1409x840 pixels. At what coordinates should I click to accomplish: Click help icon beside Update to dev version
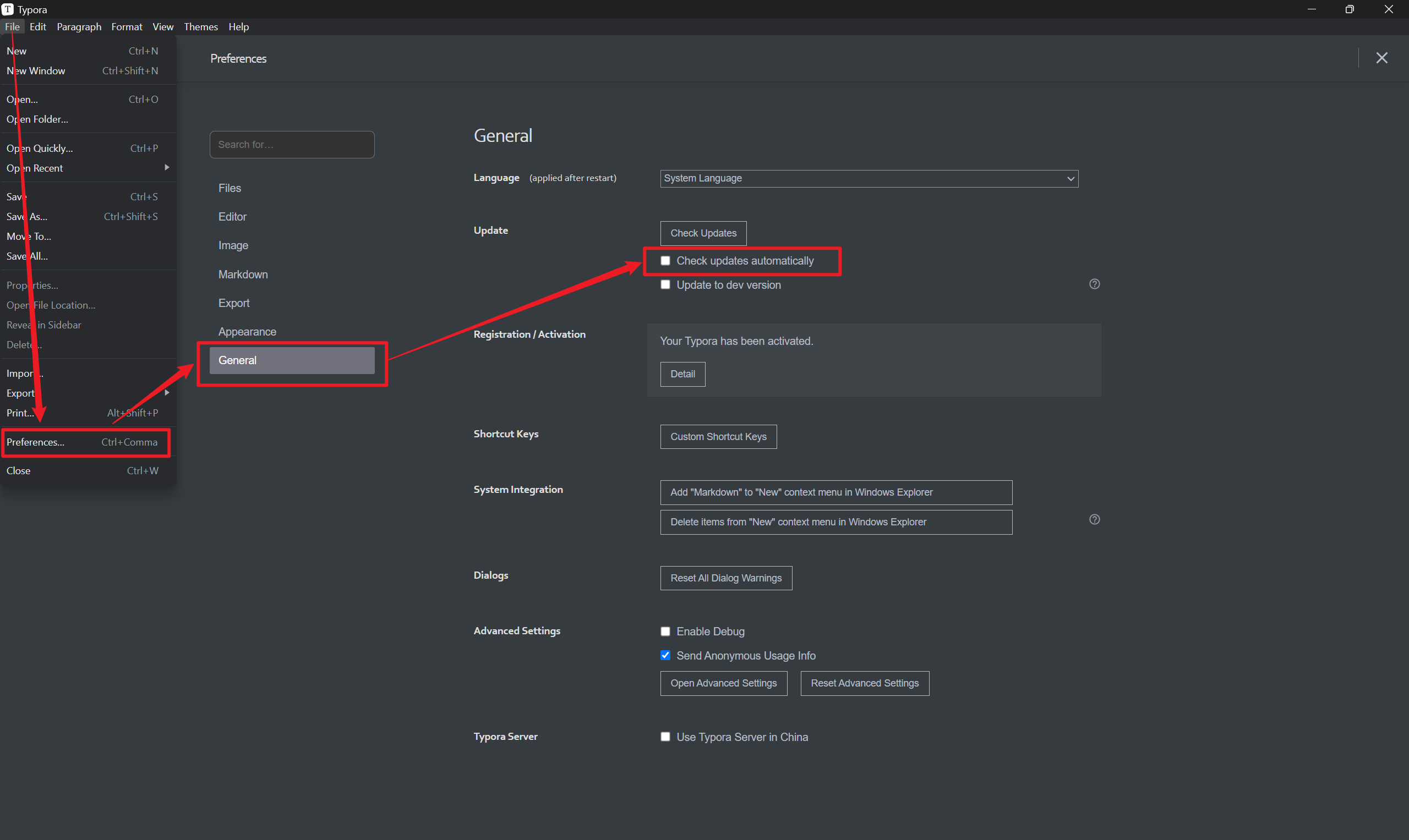pyautogui.click(x=1094, y=284)
